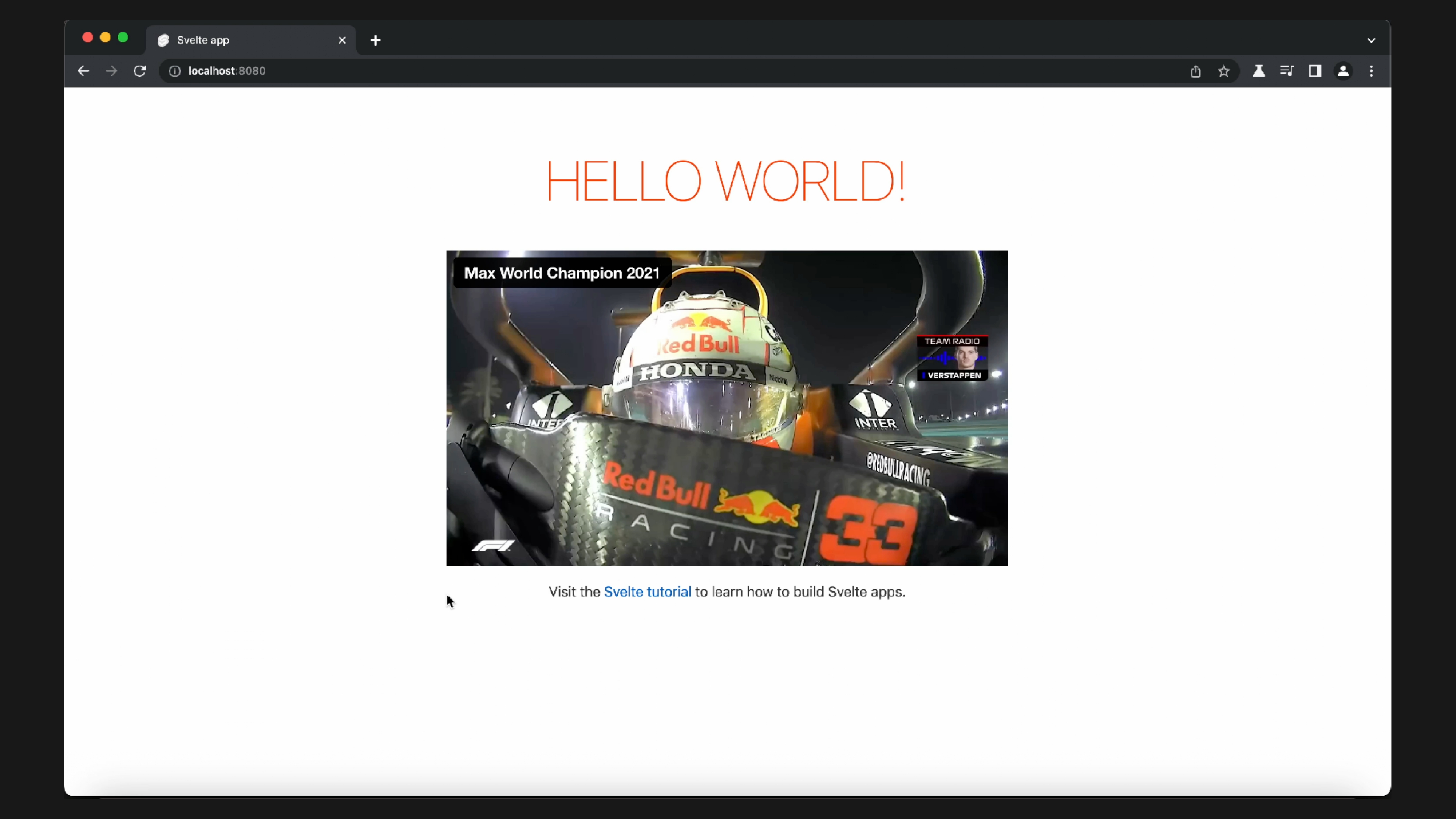
Task: Open media controls icon
Action: coord(1287,71)
